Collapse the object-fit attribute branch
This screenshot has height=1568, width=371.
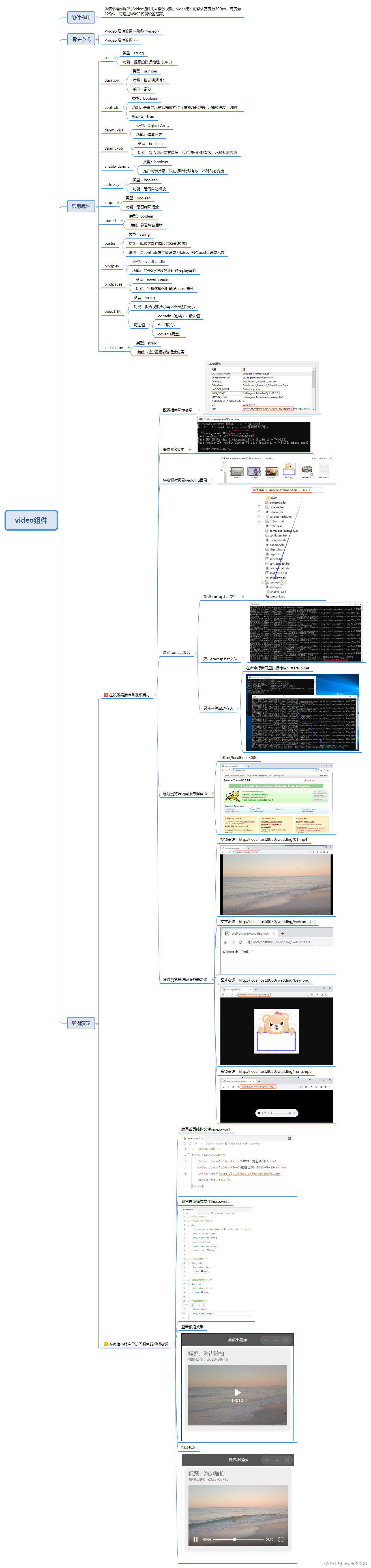pyautogui.click(x=126, y=312)
